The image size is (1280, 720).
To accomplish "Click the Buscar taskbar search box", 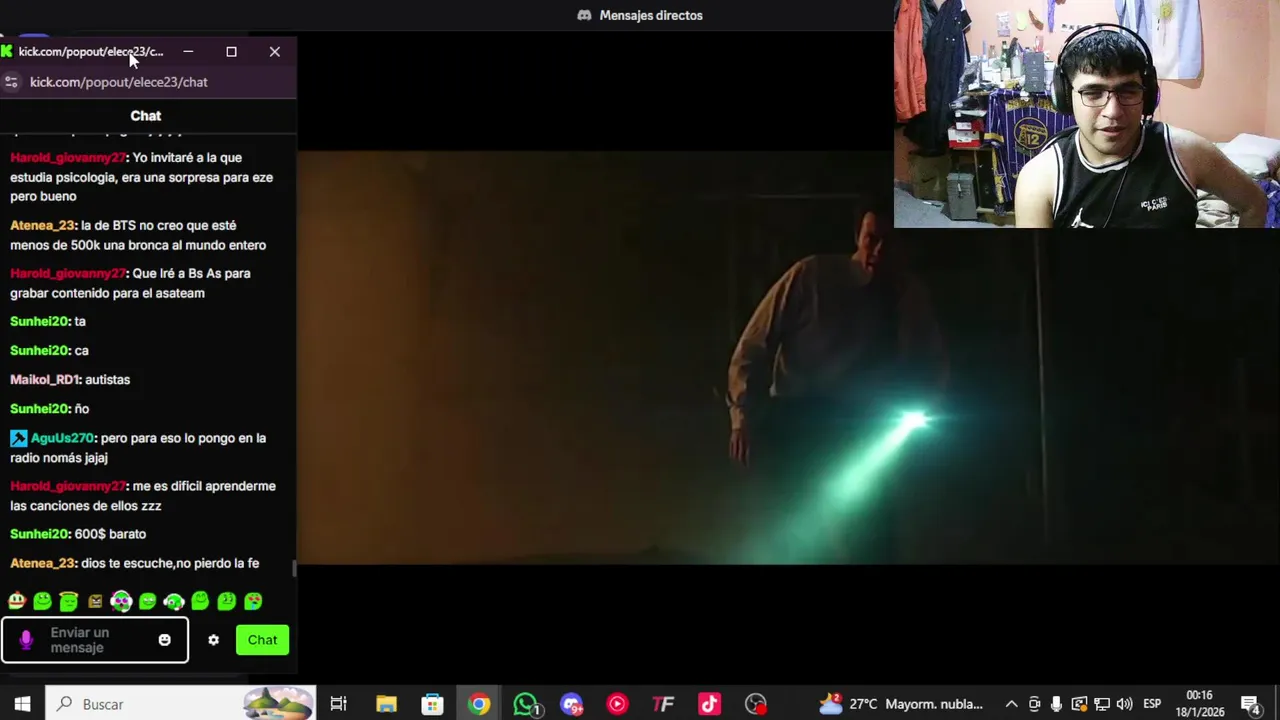I will pos(181,704).
